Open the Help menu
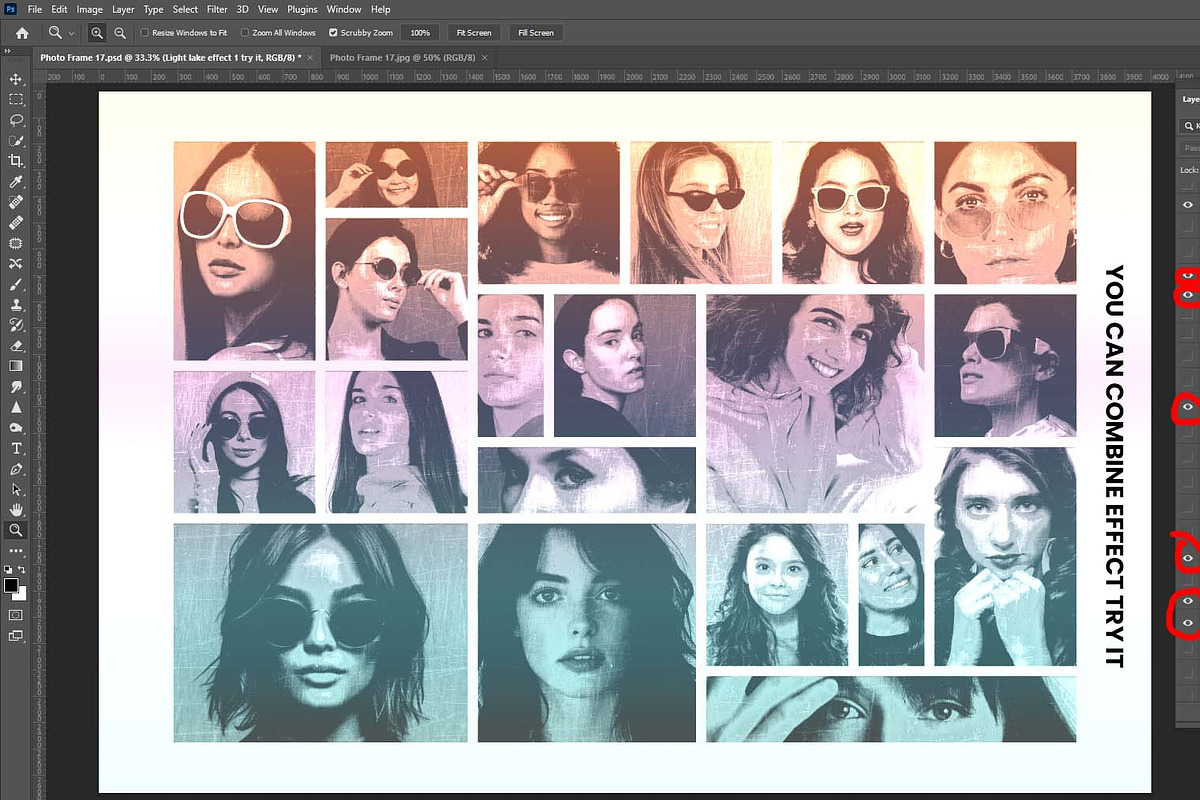This screenshot has width=1200, height=800. pos(380,9)
